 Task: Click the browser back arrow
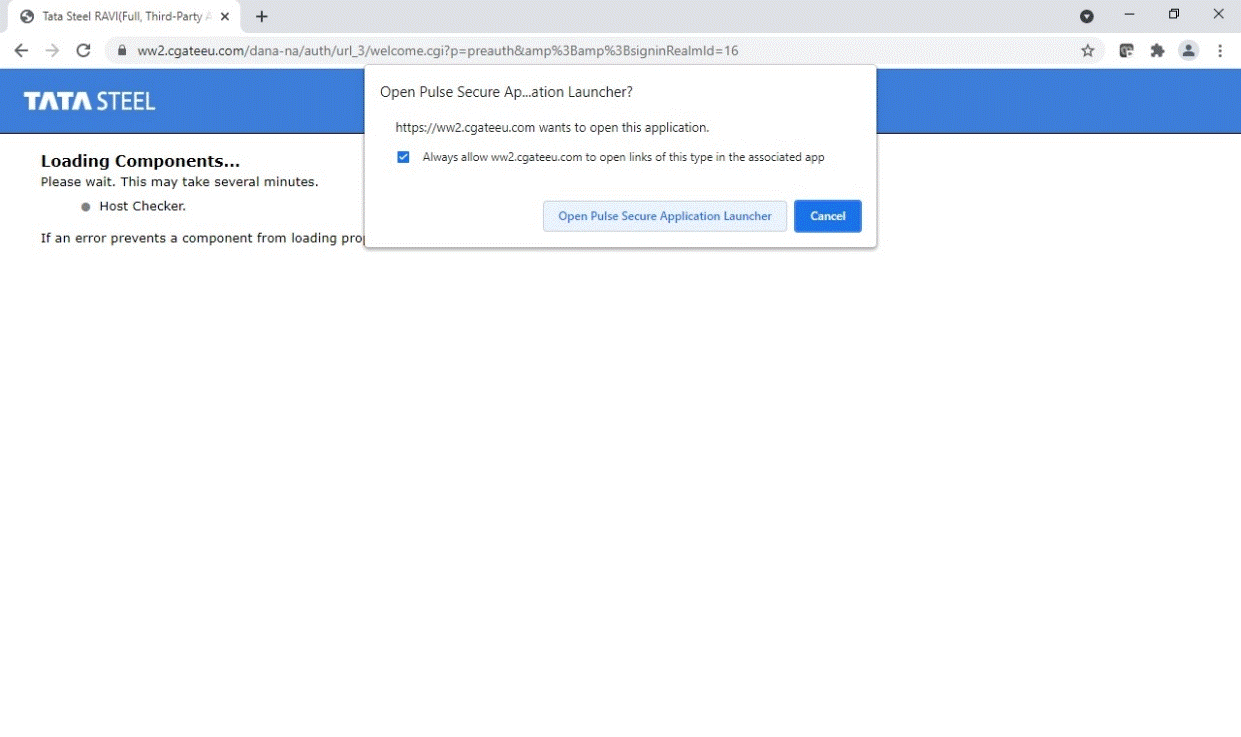[22, 50]
